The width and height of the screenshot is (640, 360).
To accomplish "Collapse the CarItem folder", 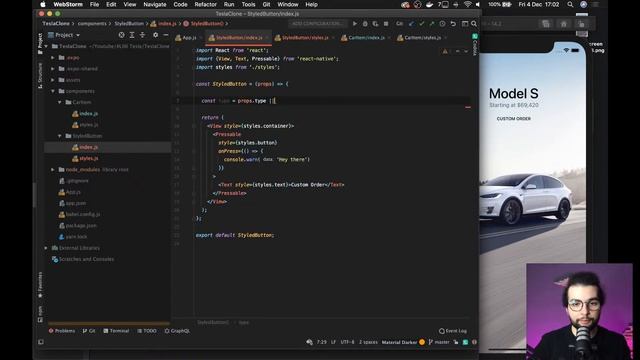I will [x=60, y=102].
